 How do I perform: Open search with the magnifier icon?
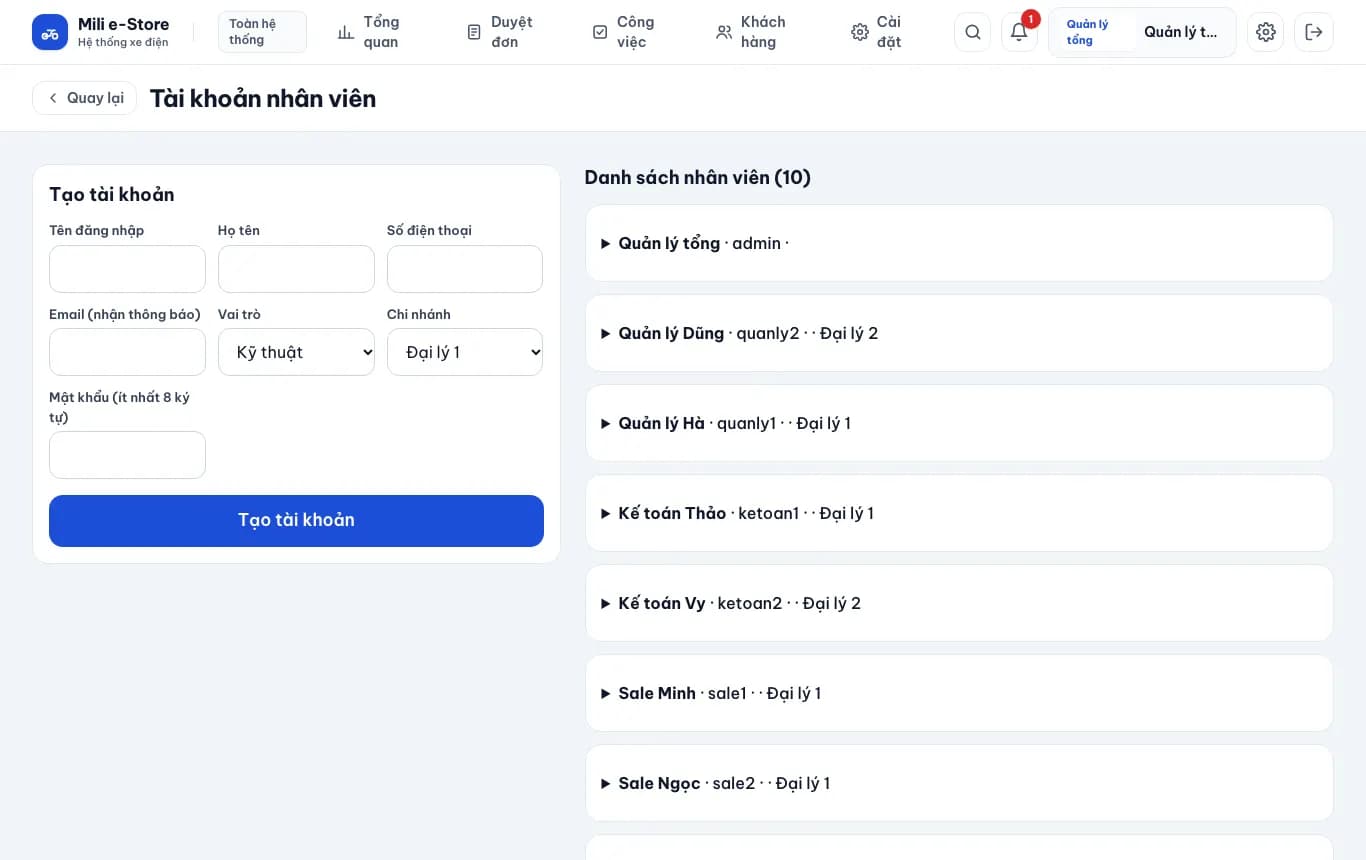[973, 32]
